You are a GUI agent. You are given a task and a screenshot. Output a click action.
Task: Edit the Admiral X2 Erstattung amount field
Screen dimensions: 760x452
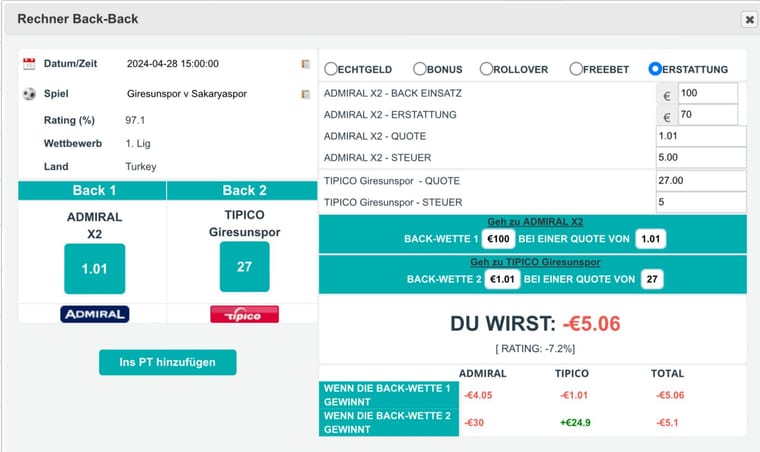point(708,115)
